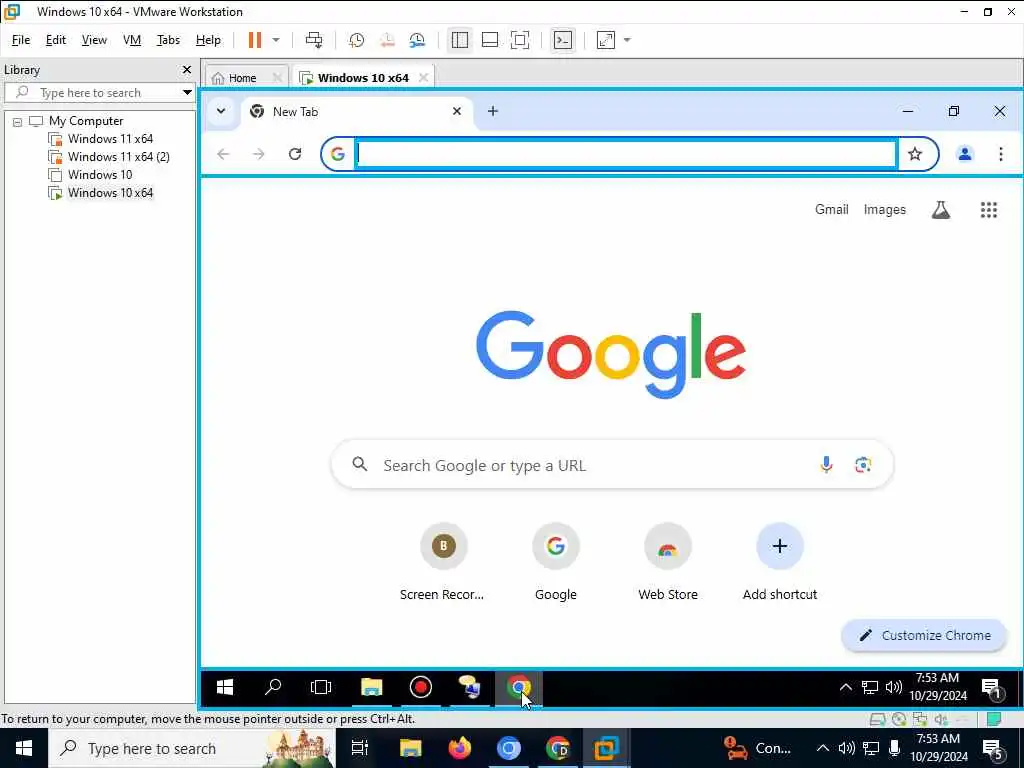Screen dimensions: 1024x768
Task: Collapse the My Computer tree node
Action: 18,121
